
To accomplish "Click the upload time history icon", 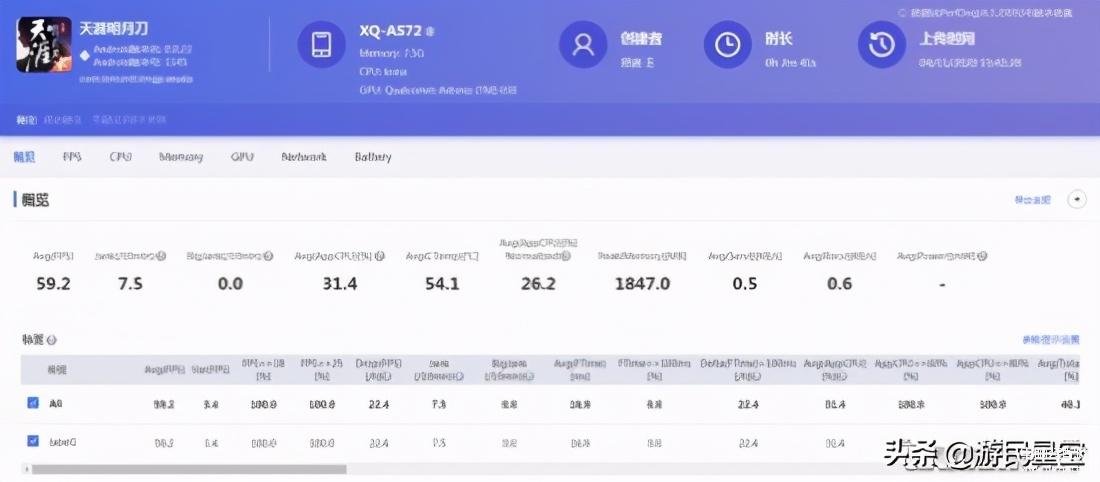I will [882, 44].
